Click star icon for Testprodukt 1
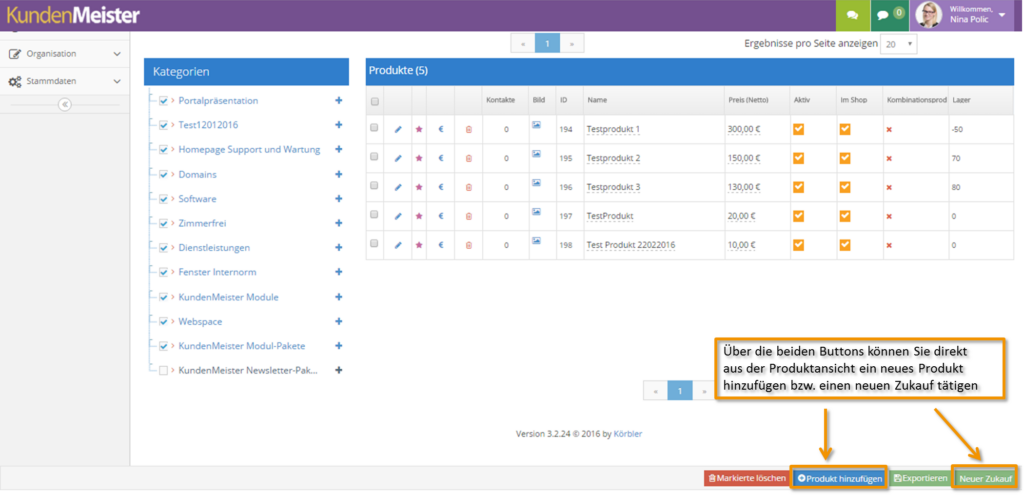This screenshot has height=495, width=1024. [x=419, y=129]
